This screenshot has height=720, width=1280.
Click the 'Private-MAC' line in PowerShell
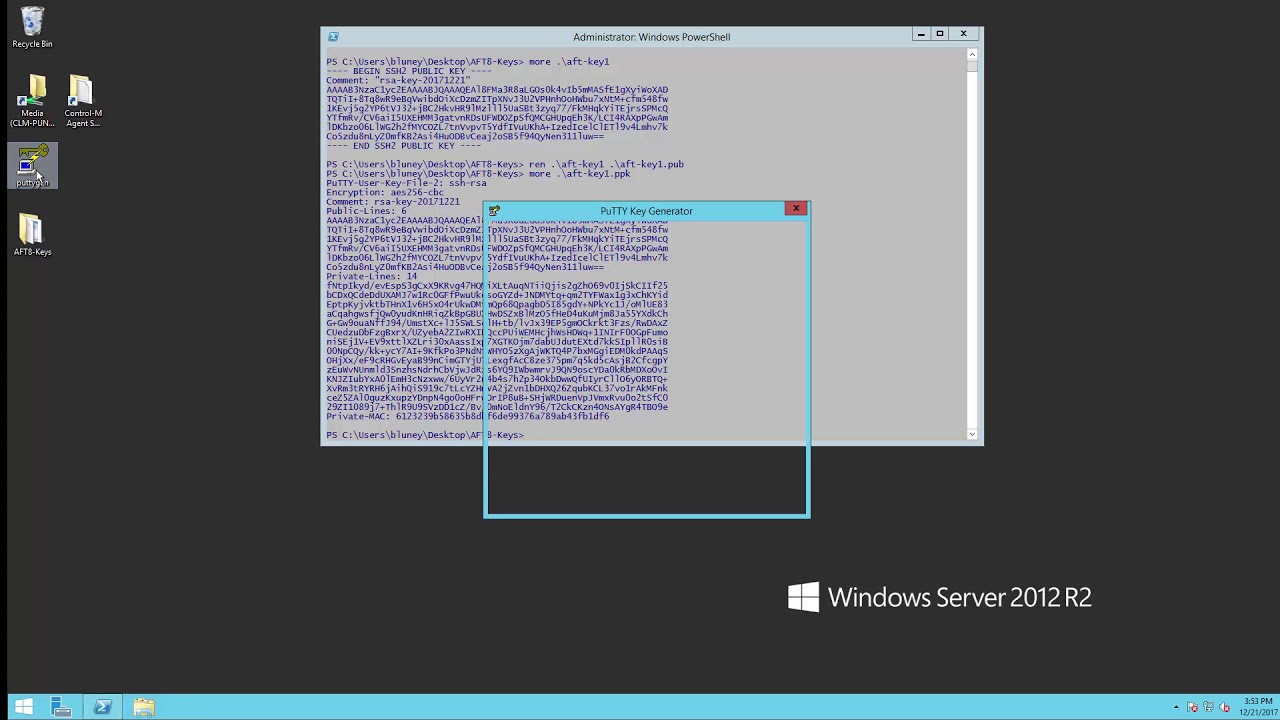point(467,416)
